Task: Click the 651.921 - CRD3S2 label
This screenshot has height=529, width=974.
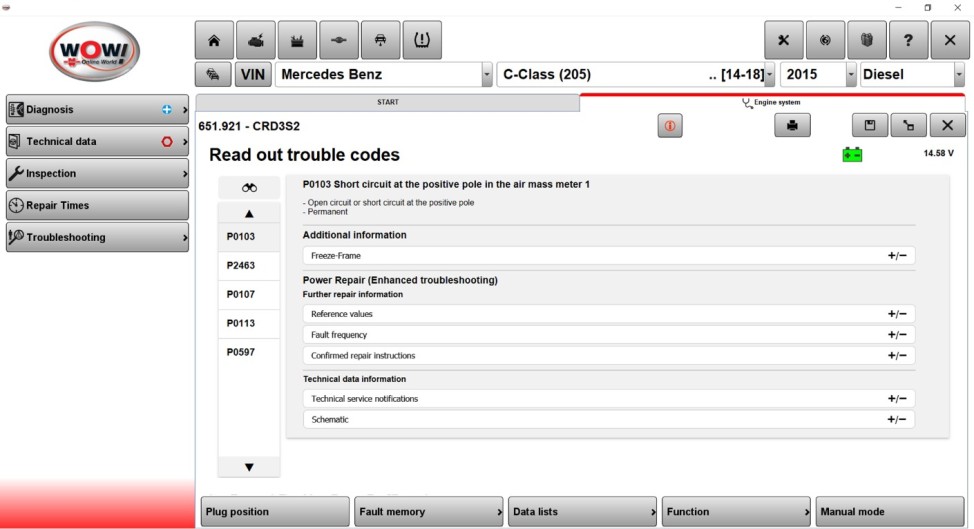Action: [249, 126]
